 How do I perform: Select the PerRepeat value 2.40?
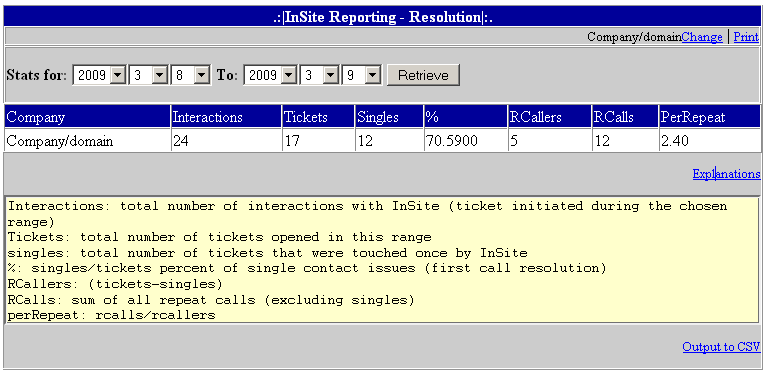710,141
